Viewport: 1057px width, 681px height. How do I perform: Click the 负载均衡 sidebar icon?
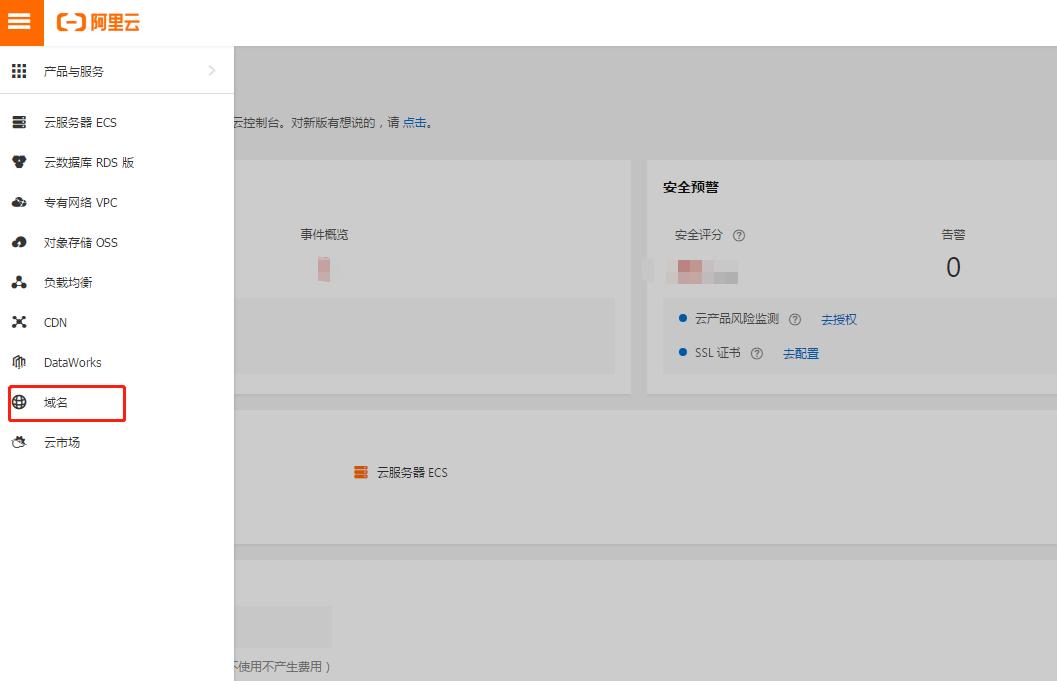18,282
